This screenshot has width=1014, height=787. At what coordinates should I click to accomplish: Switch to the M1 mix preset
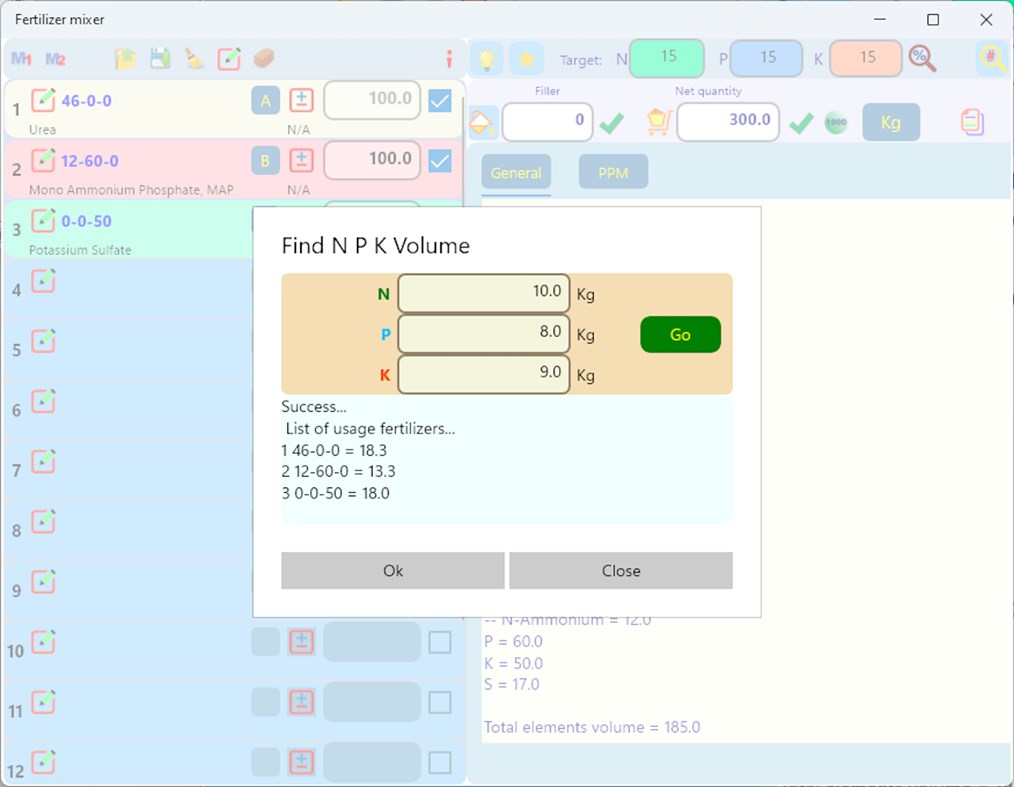[20, 59]
